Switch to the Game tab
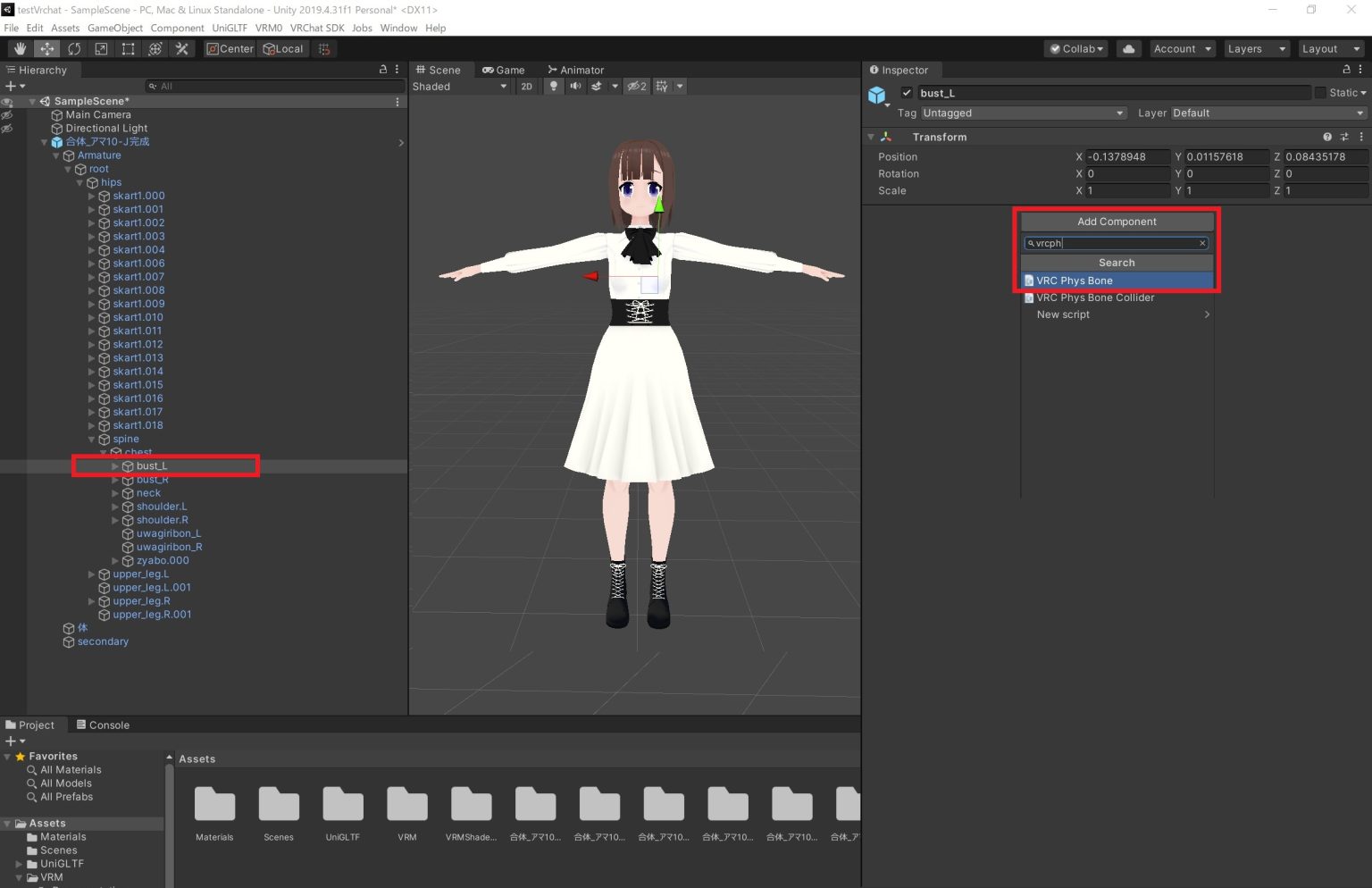Screen dimensions: 1372x888 [504, 70]
